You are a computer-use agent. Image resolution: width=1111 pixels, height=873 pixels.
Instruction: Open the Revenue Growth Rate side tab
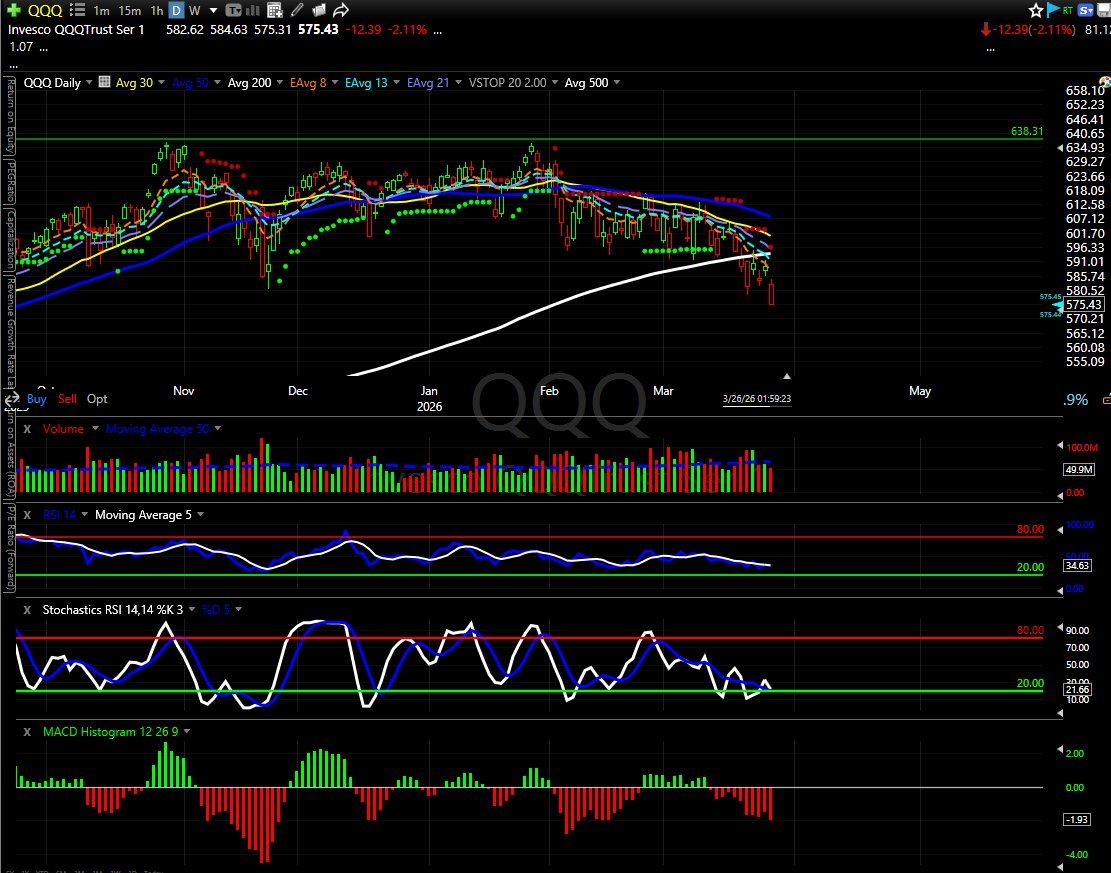tap(10, 330)
